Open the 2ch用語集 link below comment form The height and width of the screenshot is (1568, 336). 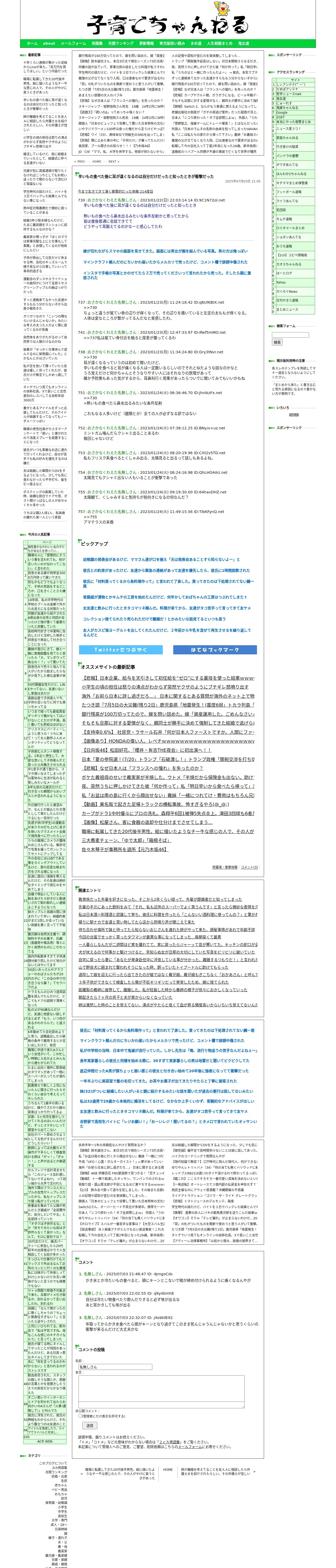pyautogui.click(x=170, y=1442)
